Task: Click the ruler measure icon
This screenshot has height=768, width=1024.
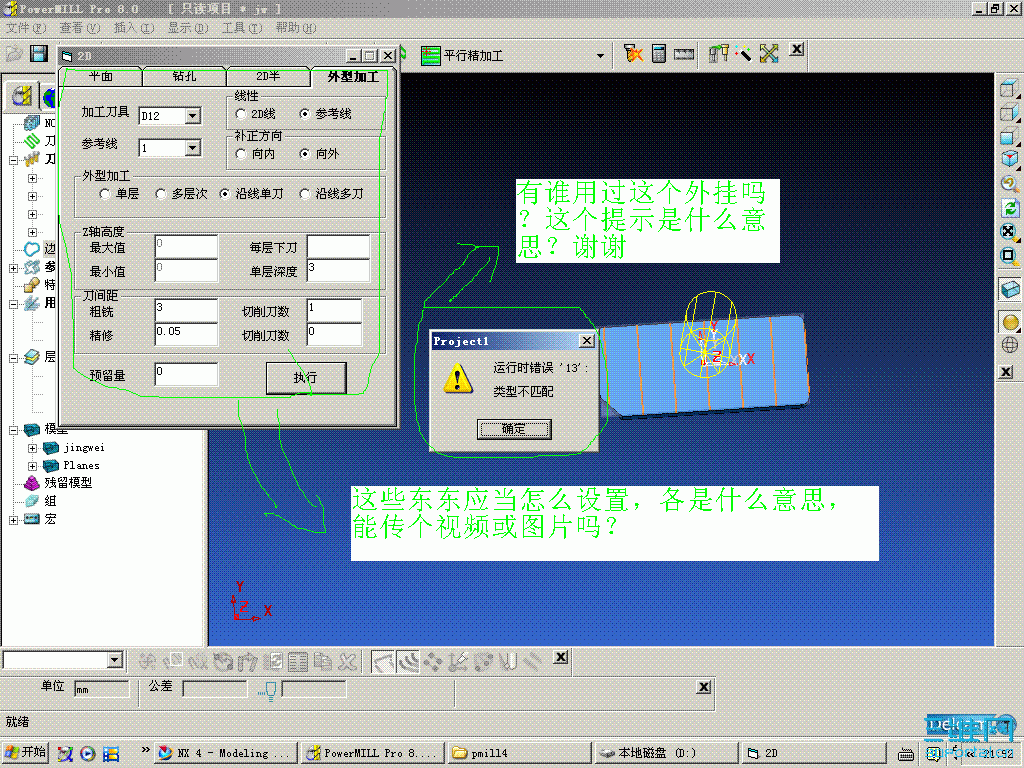Action: 684,54
